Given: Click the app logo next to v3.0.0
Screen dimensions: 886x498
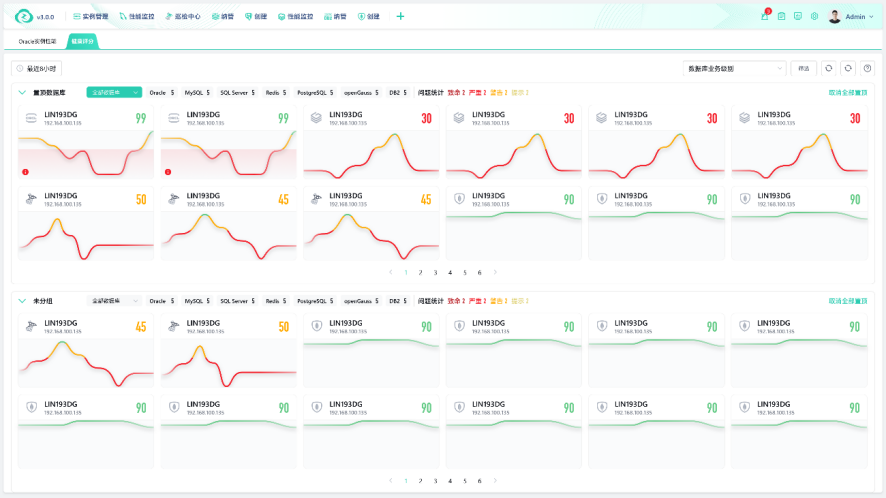Looking at the screenshot, I should pos(24,16).
